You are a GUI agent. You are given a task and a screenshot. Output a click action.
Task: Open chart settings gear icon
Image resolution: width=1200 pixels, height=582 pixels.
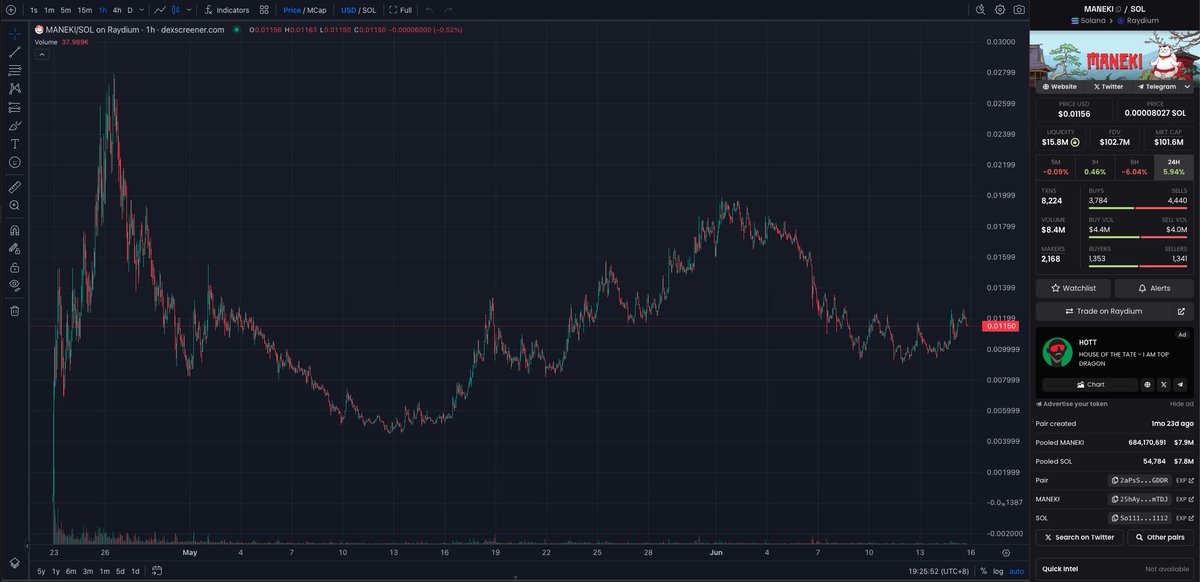pyautogui.click(x=1000, y=10)
